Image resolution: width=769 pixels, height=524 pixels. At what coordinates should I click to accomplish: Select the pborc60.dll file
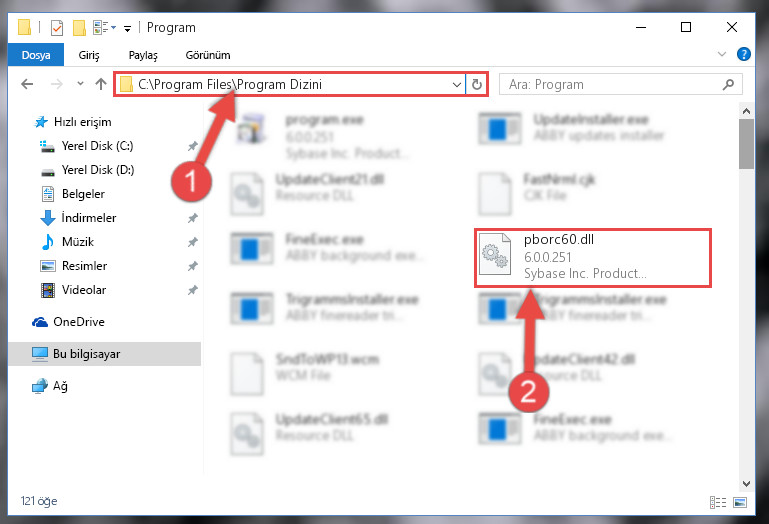click(x=592, y=258)
